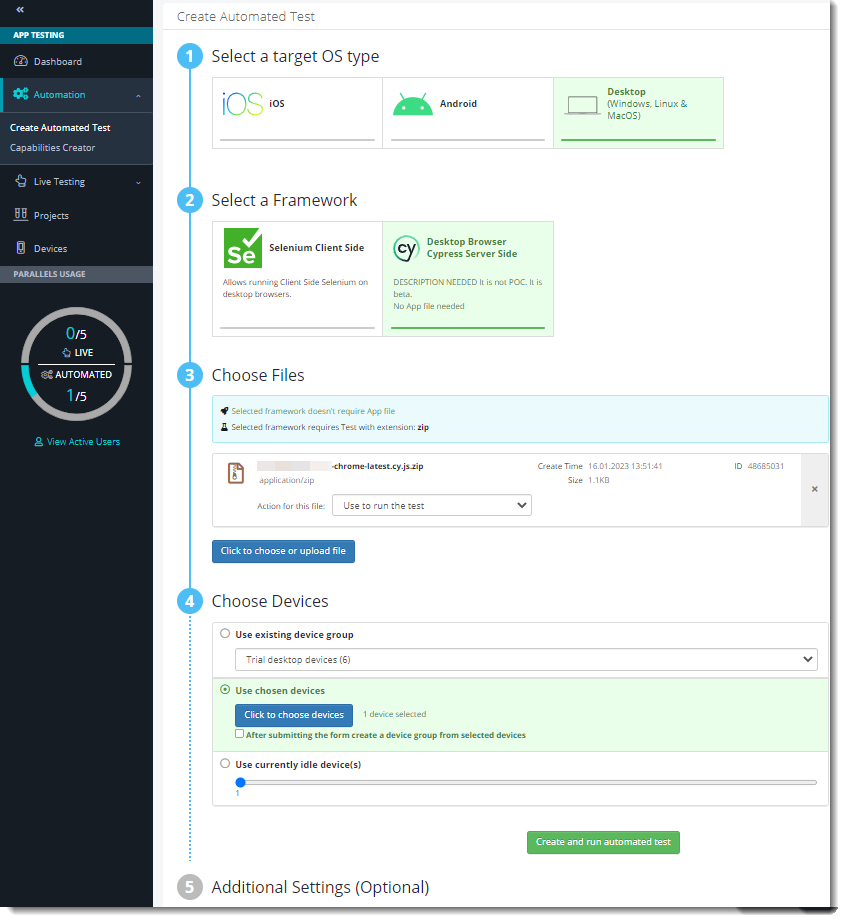
Task: Open Trial desktop devices group dropdown
Action: 525,660
